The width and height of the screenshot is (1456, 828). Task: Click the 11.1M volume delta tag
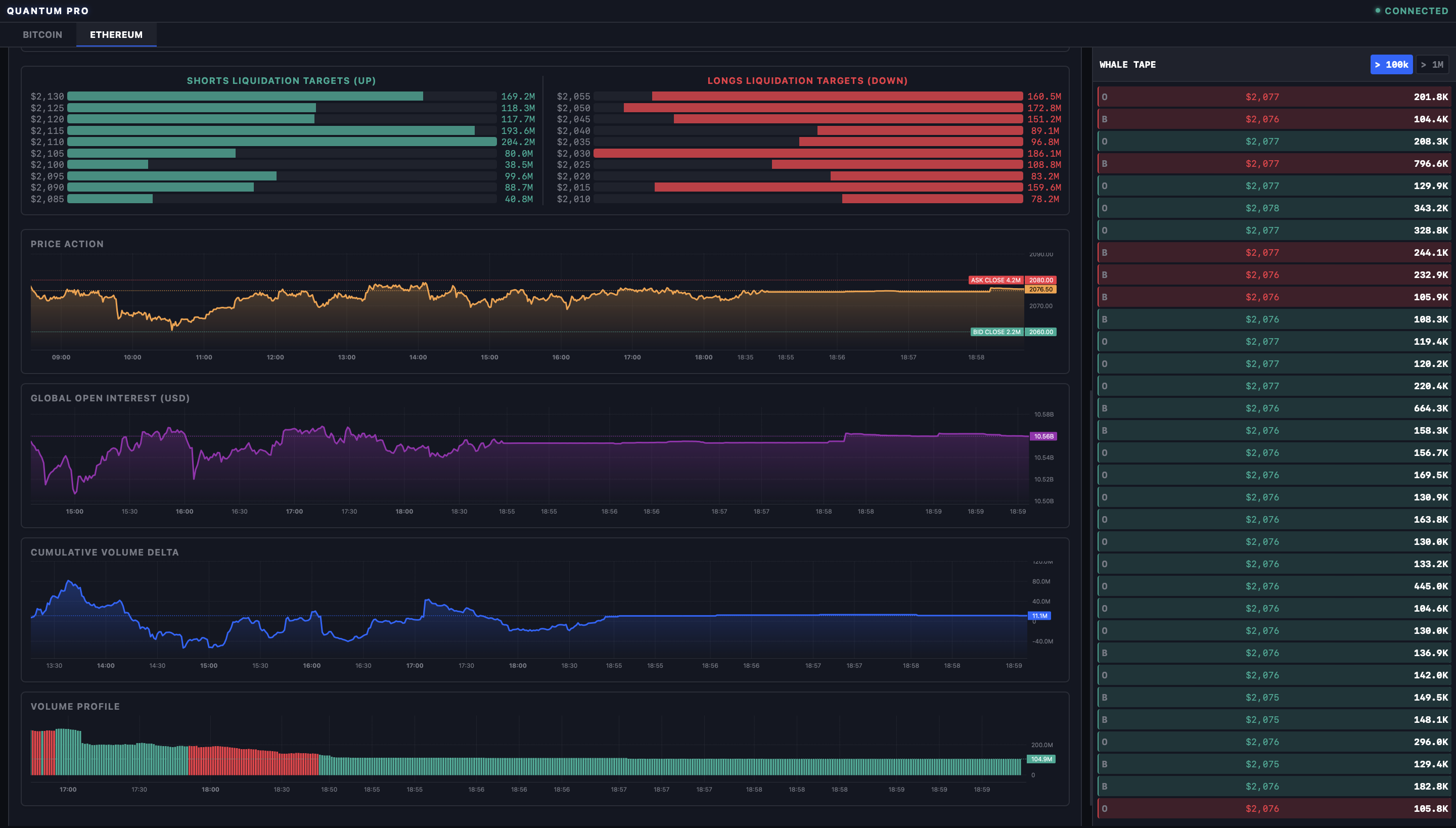(1039, 616)
